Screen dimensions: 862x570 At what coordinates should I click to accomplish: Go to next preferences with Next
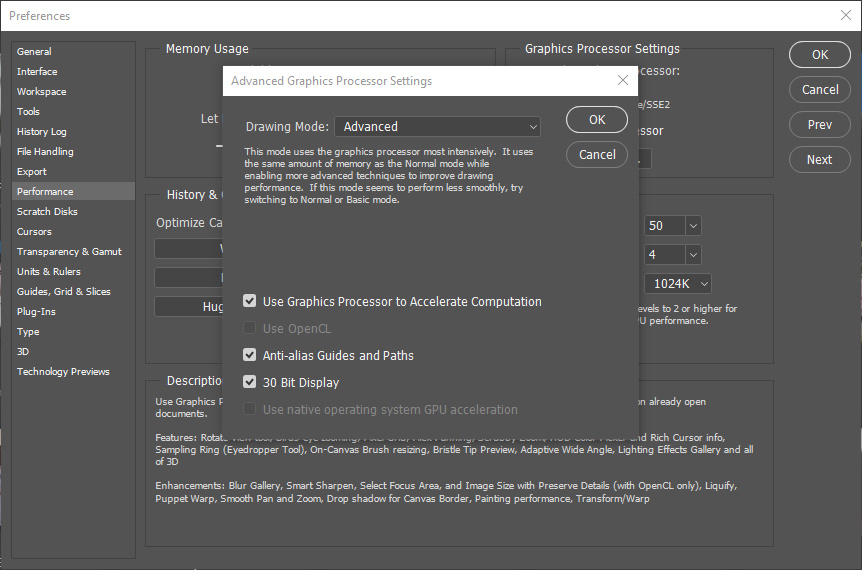pyautogui.click(x=820, y=159)
